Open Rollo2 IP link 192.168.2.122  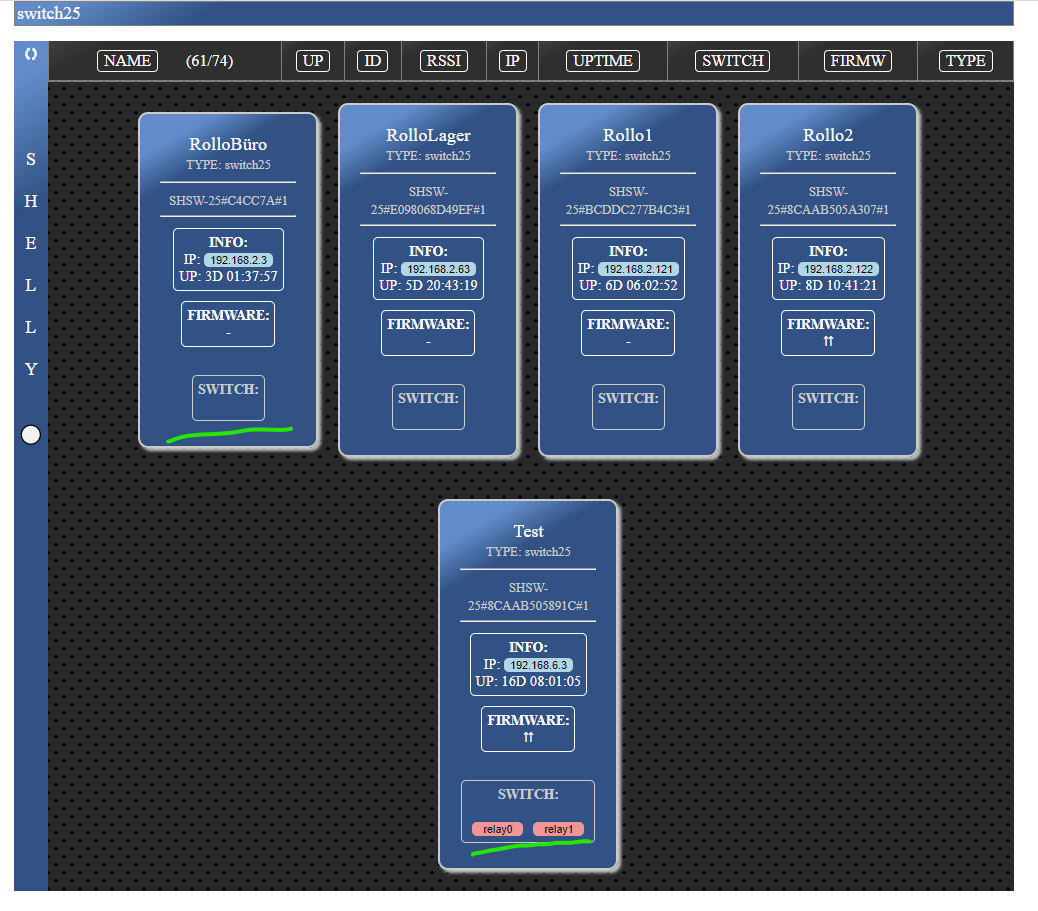click(x=838, y=269)
